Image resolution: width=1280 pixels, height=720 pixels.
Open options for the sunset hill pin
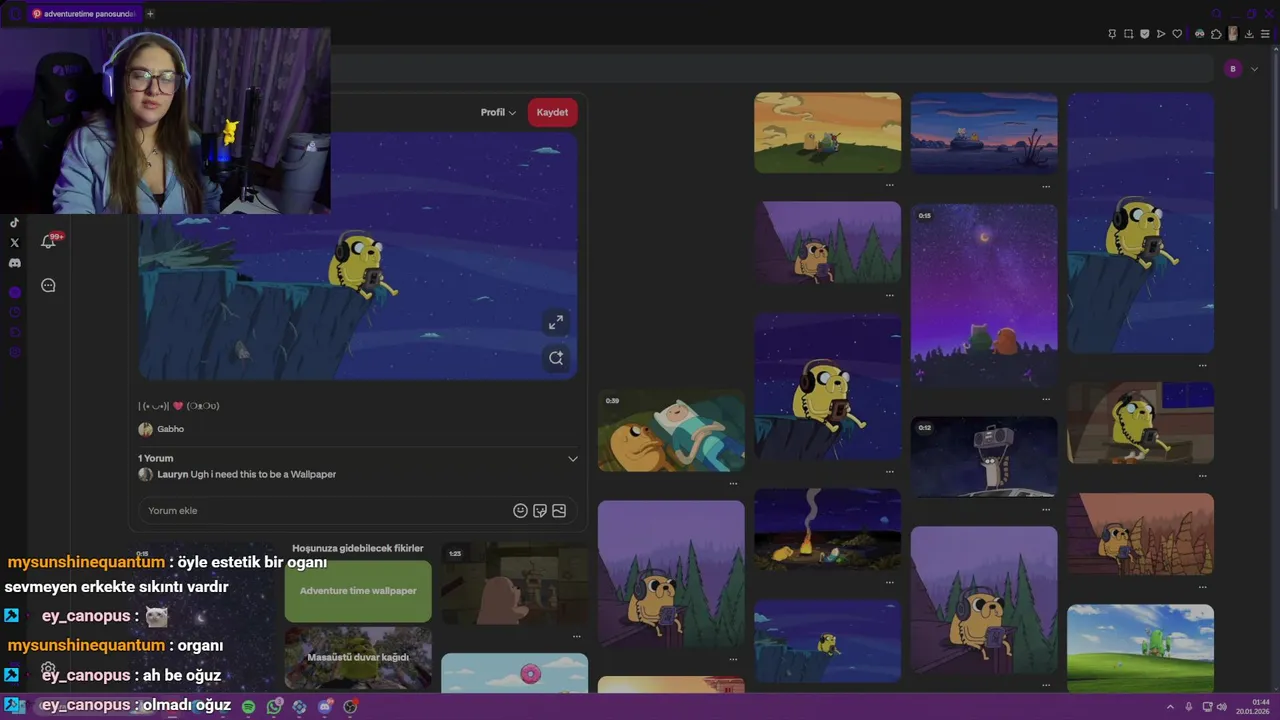click(890, 185)
